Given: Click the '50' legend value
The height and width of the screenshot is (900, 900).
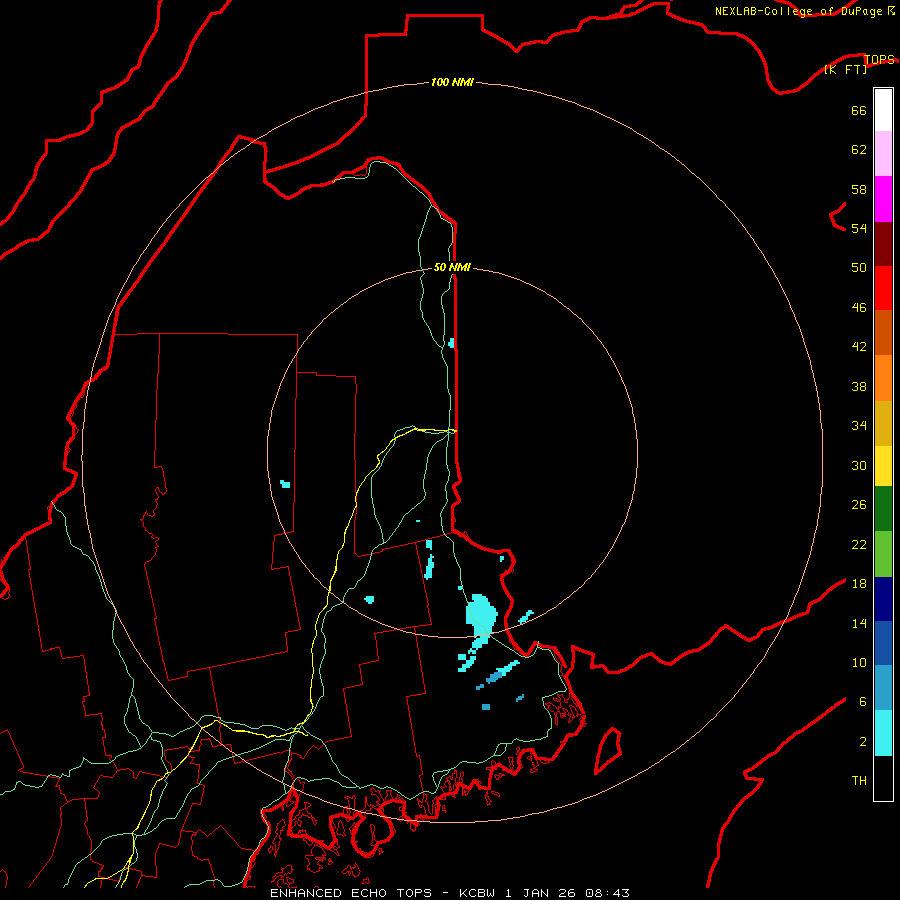Looking at the screenshot, I should point(859,268).
